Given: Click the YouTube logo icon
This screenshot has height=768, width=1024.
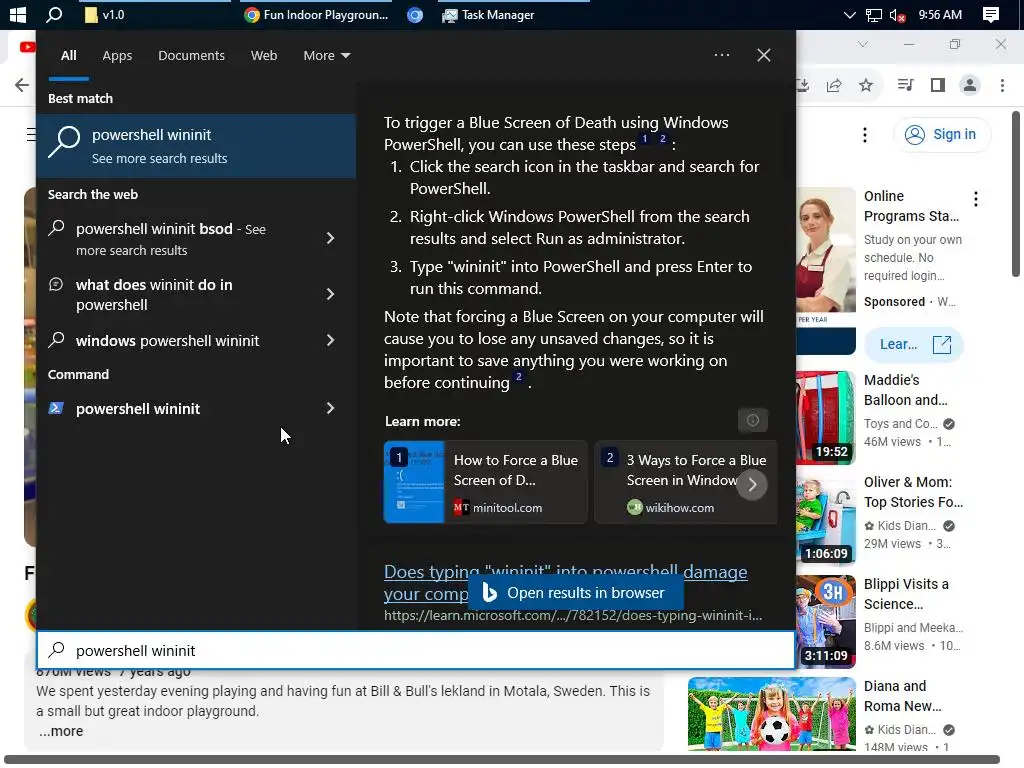Looking at the screenshot, I should click(x=27, y=47).
